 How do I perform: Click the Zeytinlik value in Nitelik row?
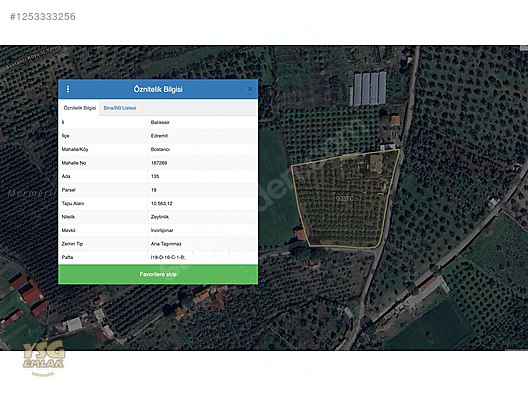(160, 217)
